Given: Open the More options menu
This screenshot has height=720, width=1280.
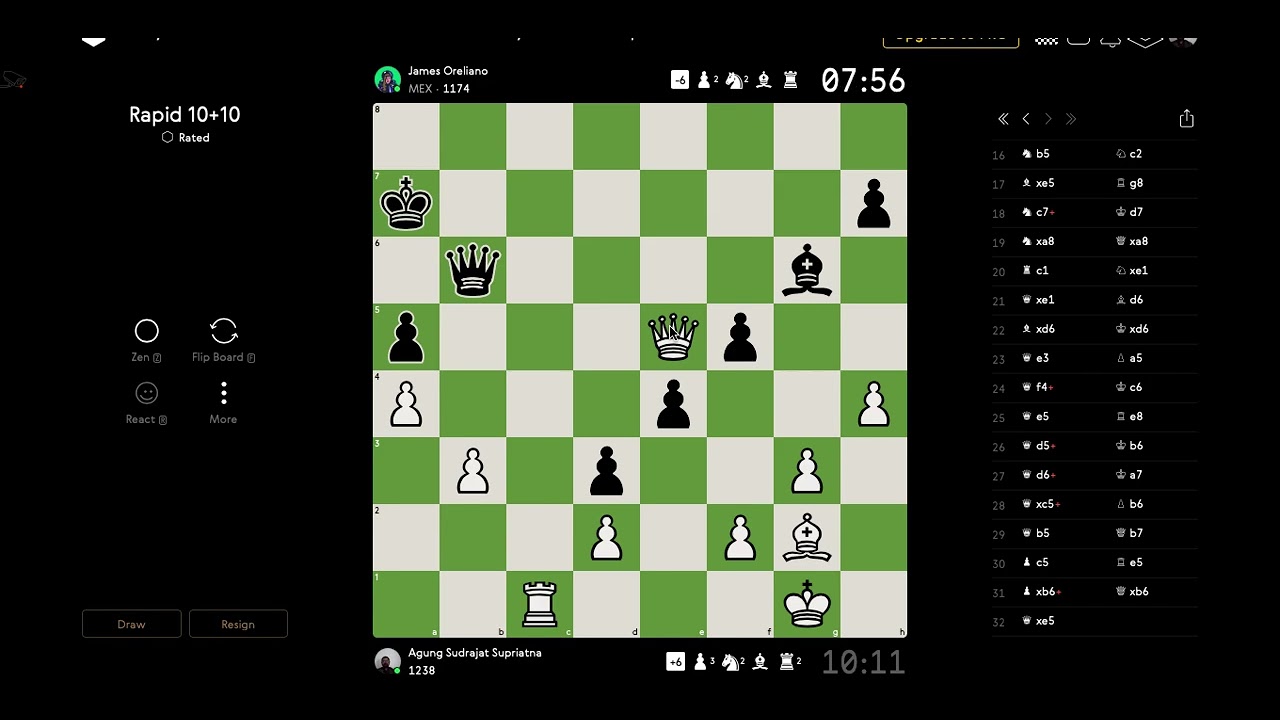Looking at the screenshot, I should [x=223, y=403].
